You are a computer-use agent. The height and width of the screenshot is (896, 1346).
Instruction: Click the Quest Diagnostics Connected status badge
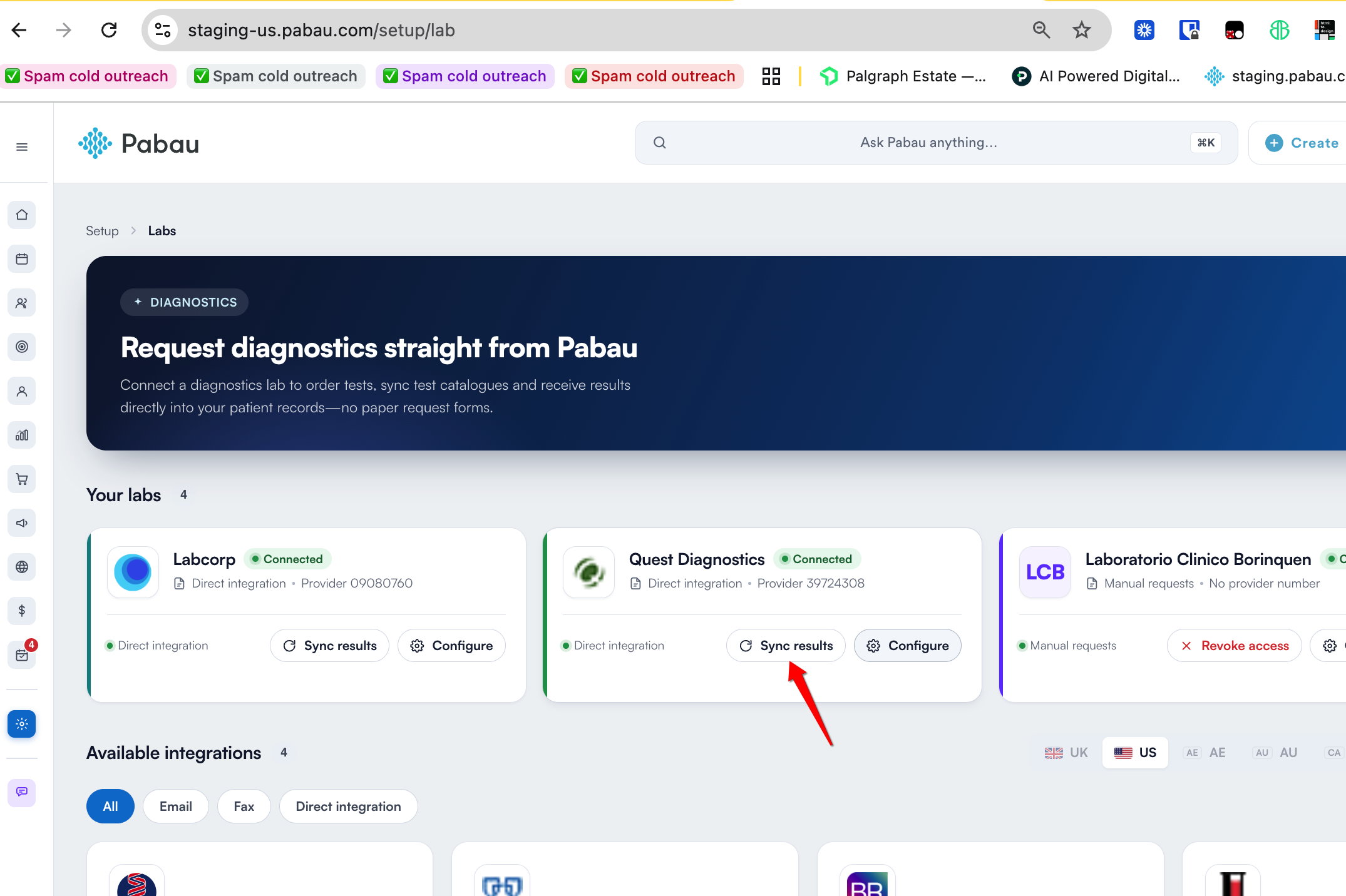click(817, 559)
